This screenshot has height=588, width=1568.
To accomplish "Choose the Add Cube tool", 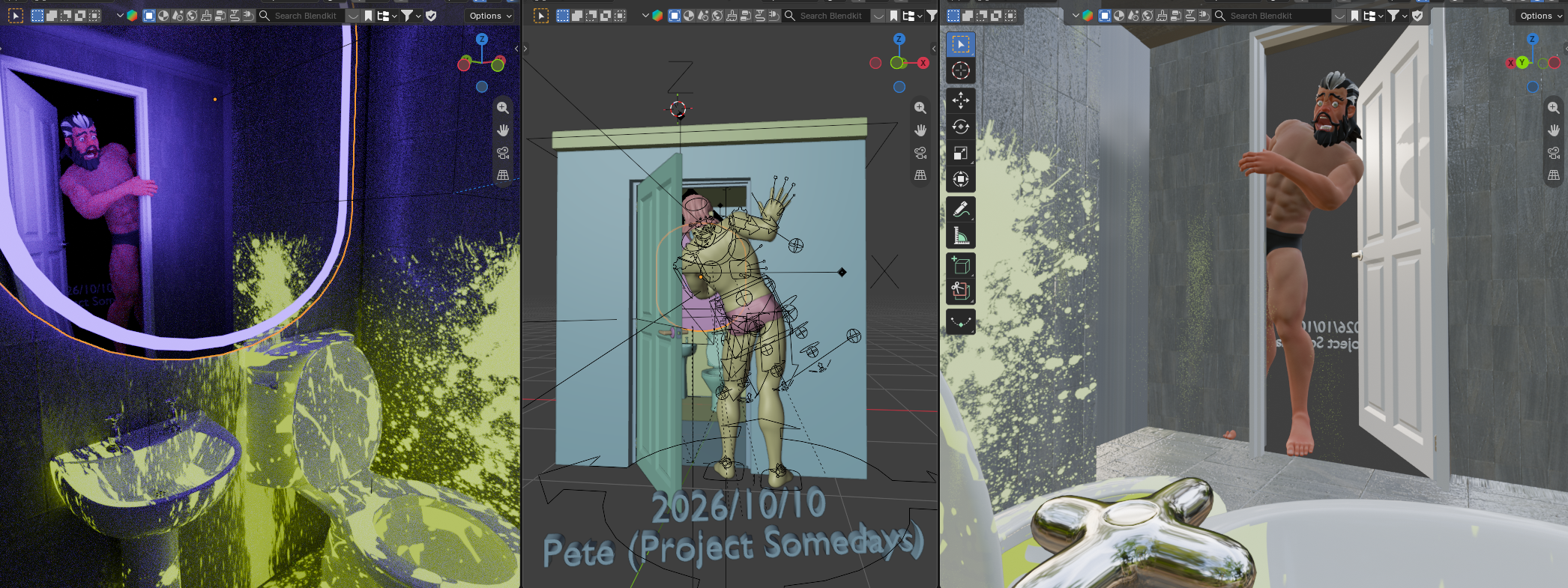I will coord(960,265).
